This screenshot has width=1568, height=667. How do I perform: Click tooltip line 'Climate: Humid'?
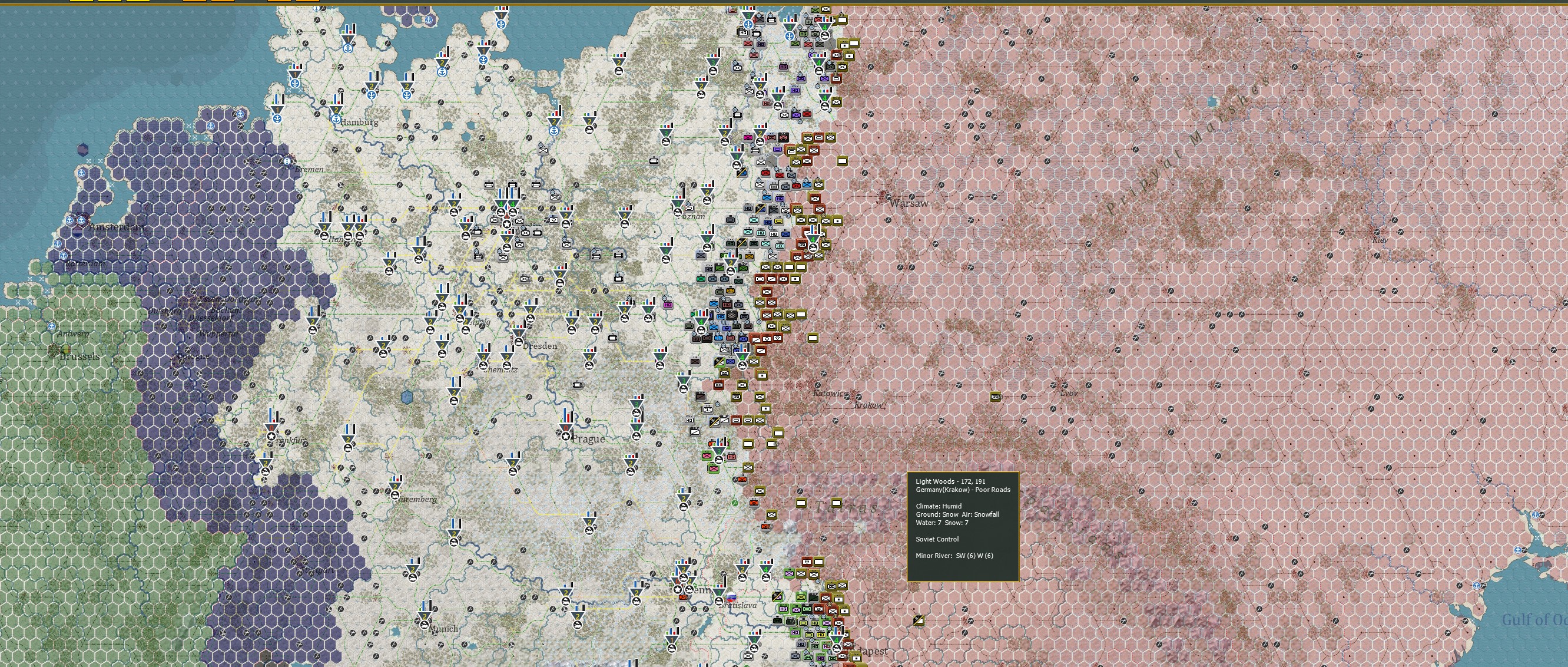coord(939,506)
